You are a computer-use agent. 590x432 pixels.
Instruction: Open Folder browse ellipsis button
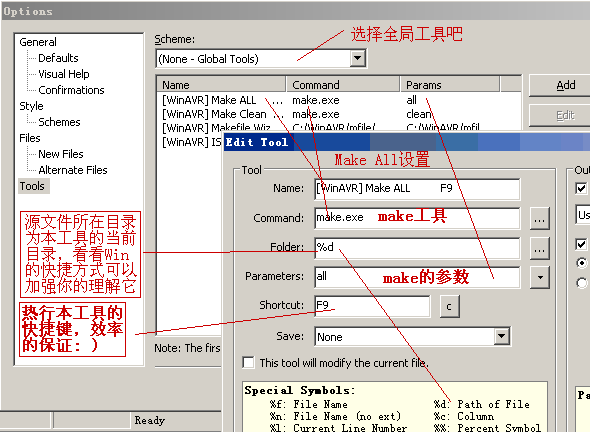540,248
